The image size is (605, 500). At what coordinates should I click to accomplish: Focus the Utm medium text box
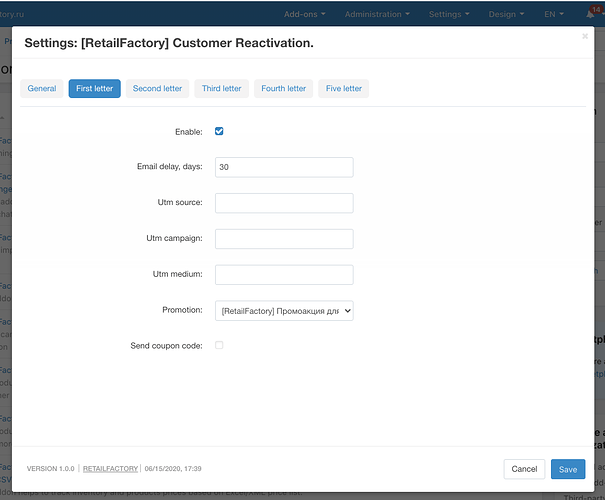click(284, 275)
